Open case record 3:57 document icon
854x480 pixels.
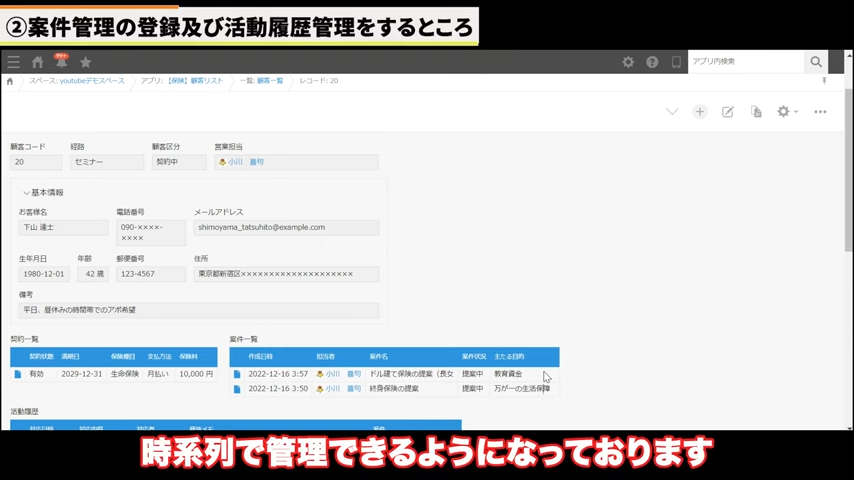click(237, 374)
